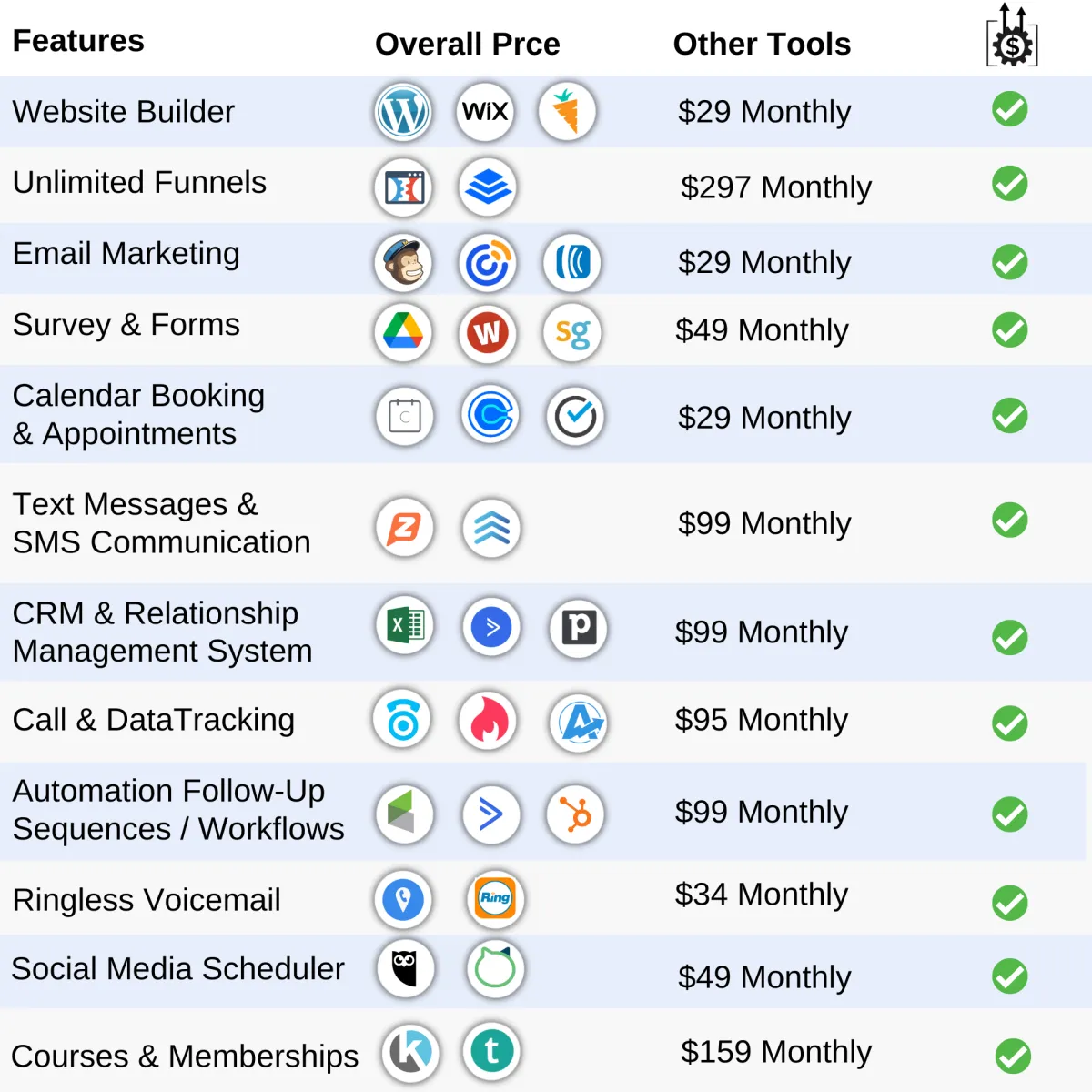Screen dimensions: 1092x1092
Task: Click the ClickFunnels icon in Unlimited Funnels row
Action: pyautogui.click(x=403, y=188)
